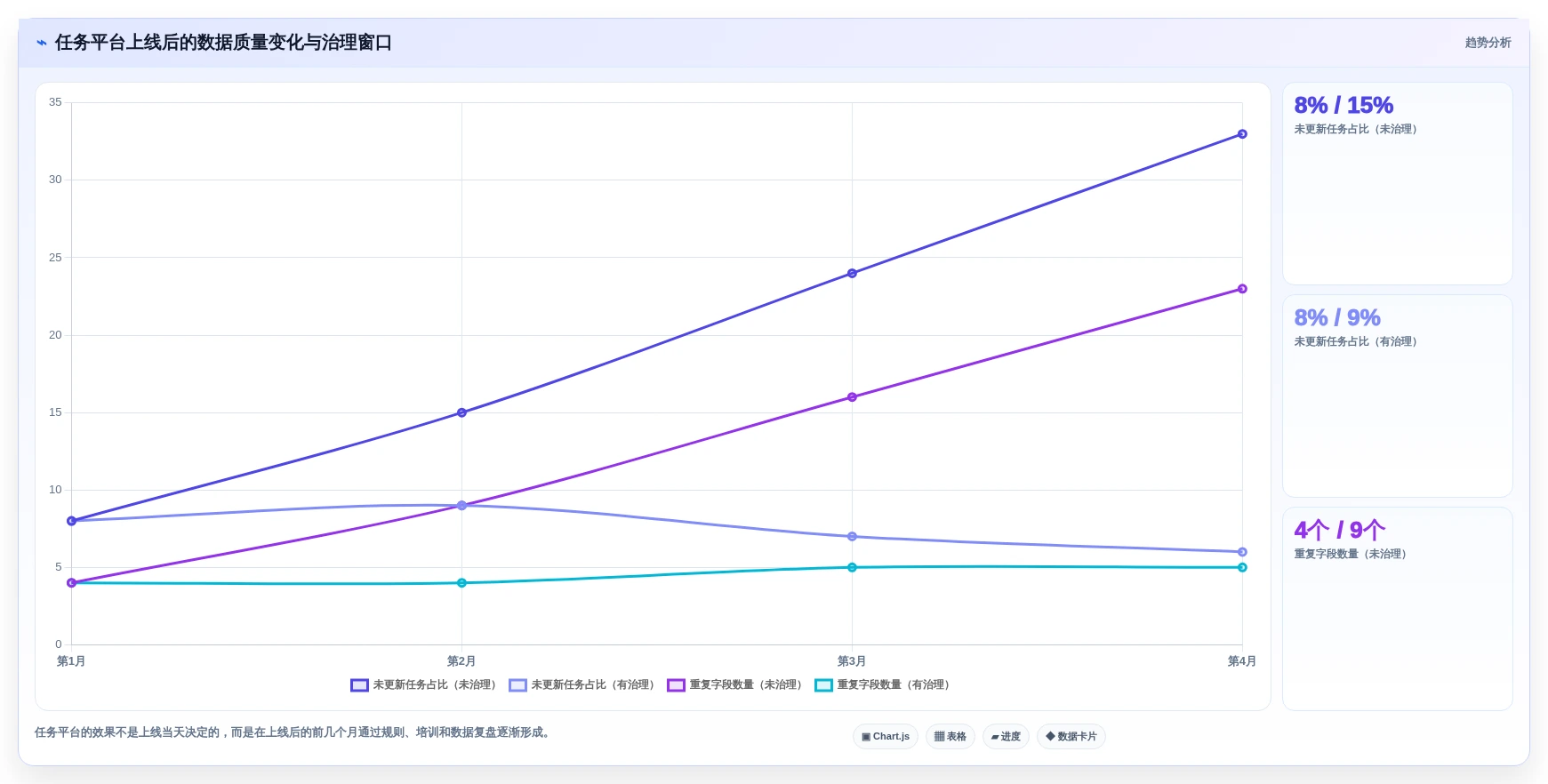Image resolution: width=1548 pixels, height=784 pixels.
Task: Click the 表格 tag chip
Action: pyautogui.click(x=950, y=736)
